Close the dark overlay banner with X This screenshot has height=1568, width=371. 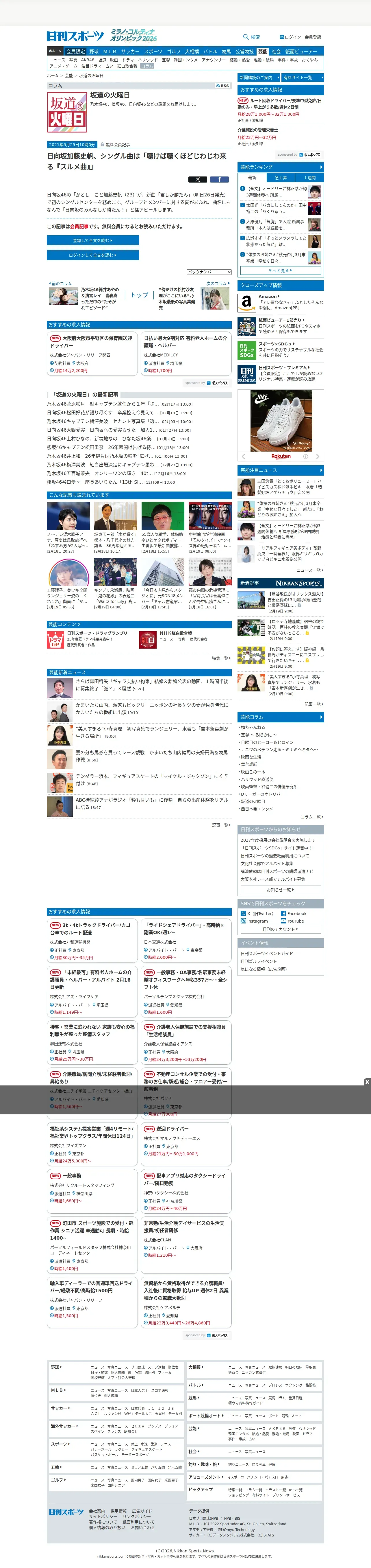[367, 1082]
